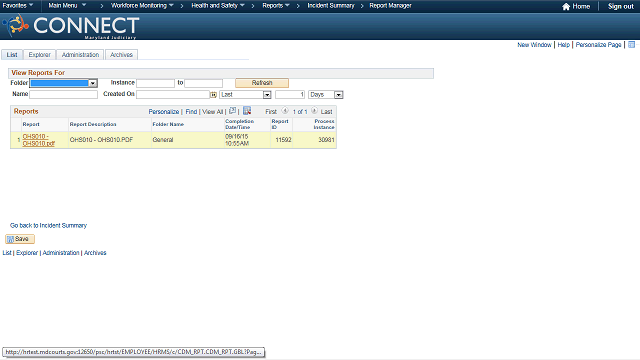Open New Window link
The width and height of the screenshot is (640, 360).
pos(534,45)
